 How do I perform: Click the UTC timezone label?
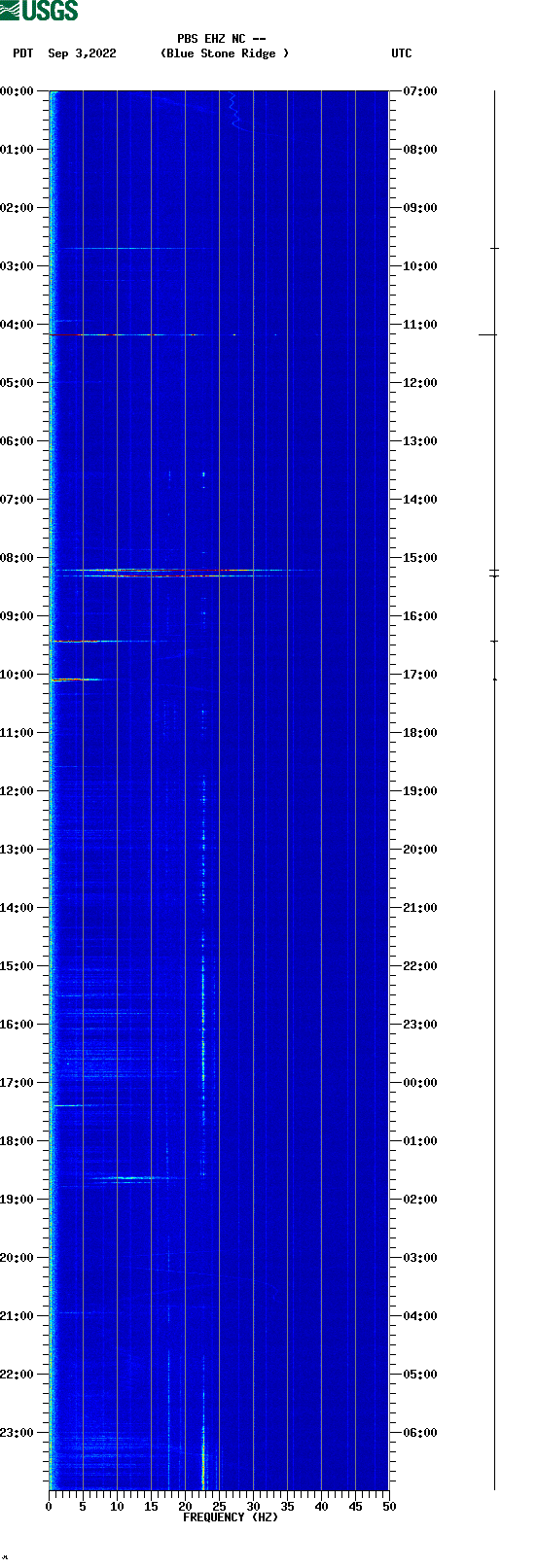tap(402, 53)
